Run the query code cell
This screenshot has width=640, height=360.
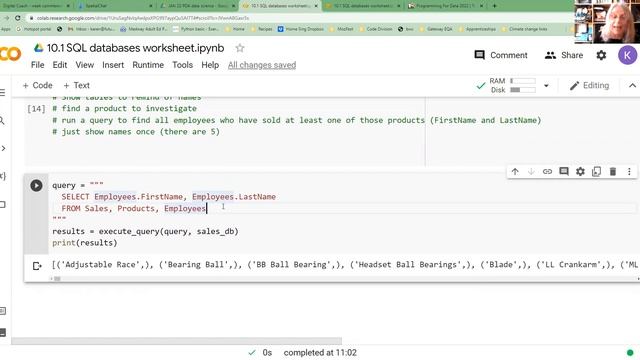pyautogui.click(x=36, y=186)
